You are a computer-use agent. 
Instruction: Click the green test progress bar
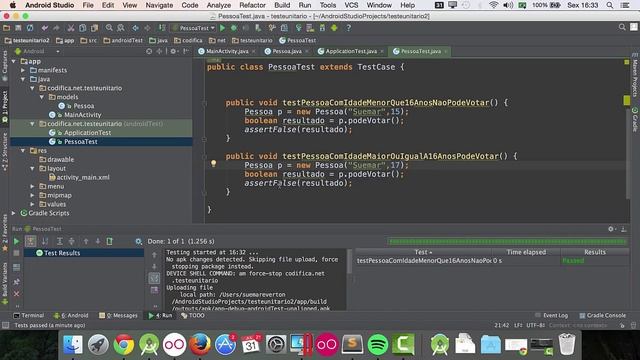click(x=507, y=242)
